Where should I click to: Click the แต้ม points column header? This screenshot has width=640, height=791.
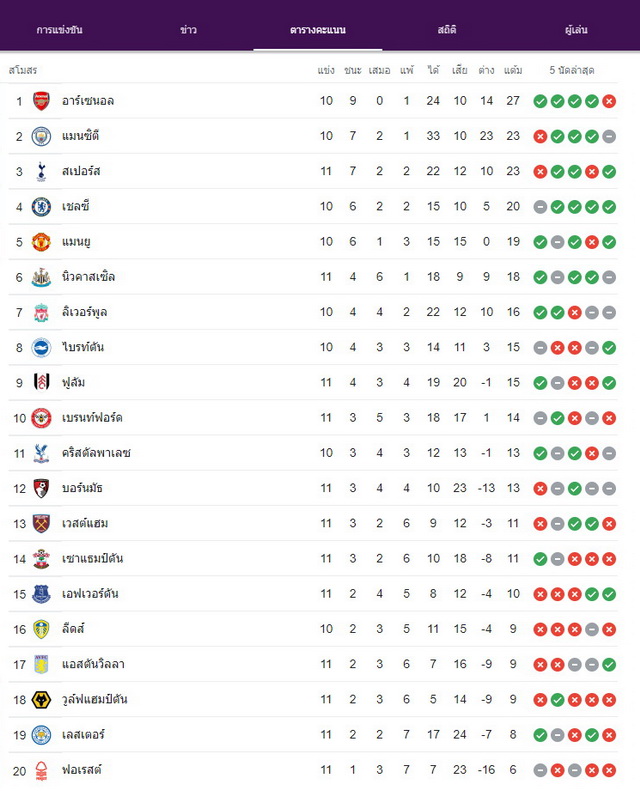pyautogui.click(x=513, y=70)
